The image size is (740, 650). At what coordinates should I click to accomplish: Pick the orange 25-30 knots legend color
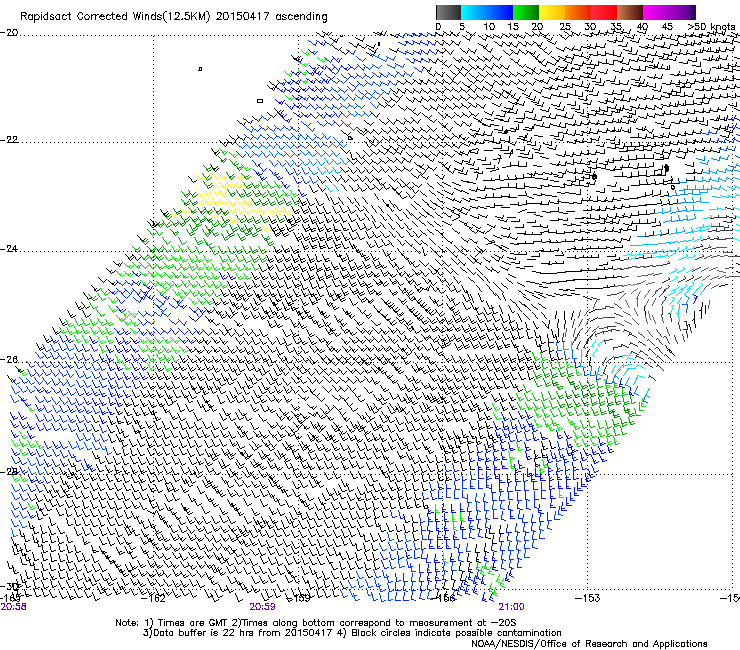click(578, 12)
